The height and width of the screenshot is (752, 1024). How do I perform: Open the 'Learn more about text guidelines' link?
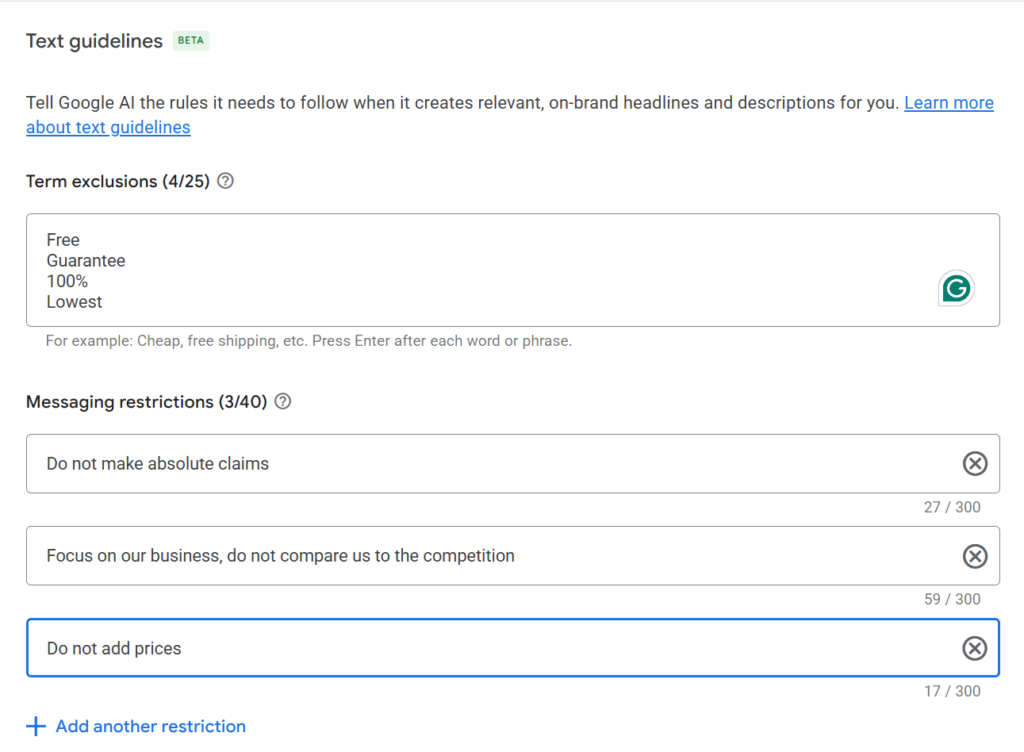point(949,102)
